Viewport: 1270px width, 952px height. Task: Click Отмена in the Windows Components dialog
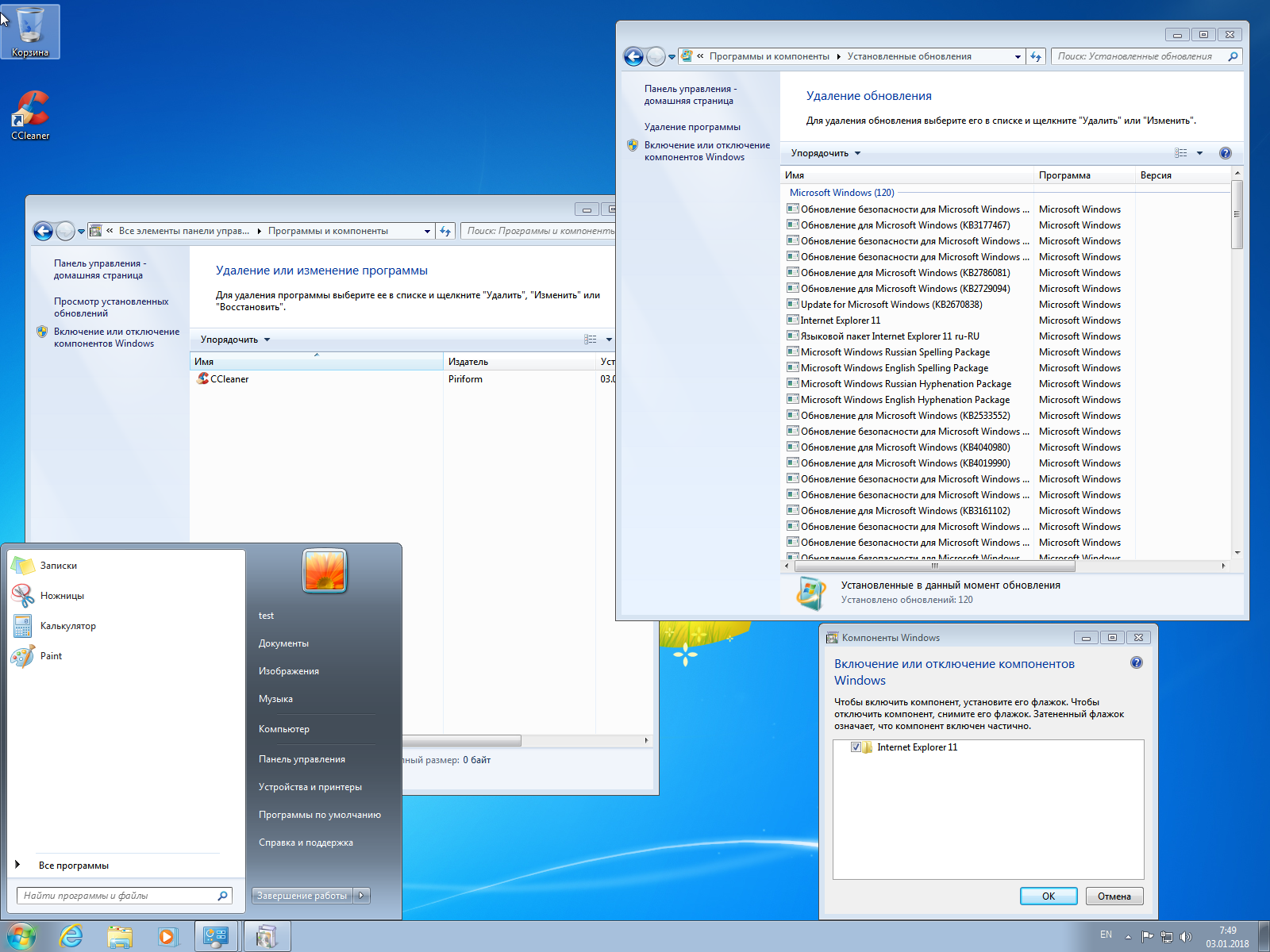[1114, 896]
